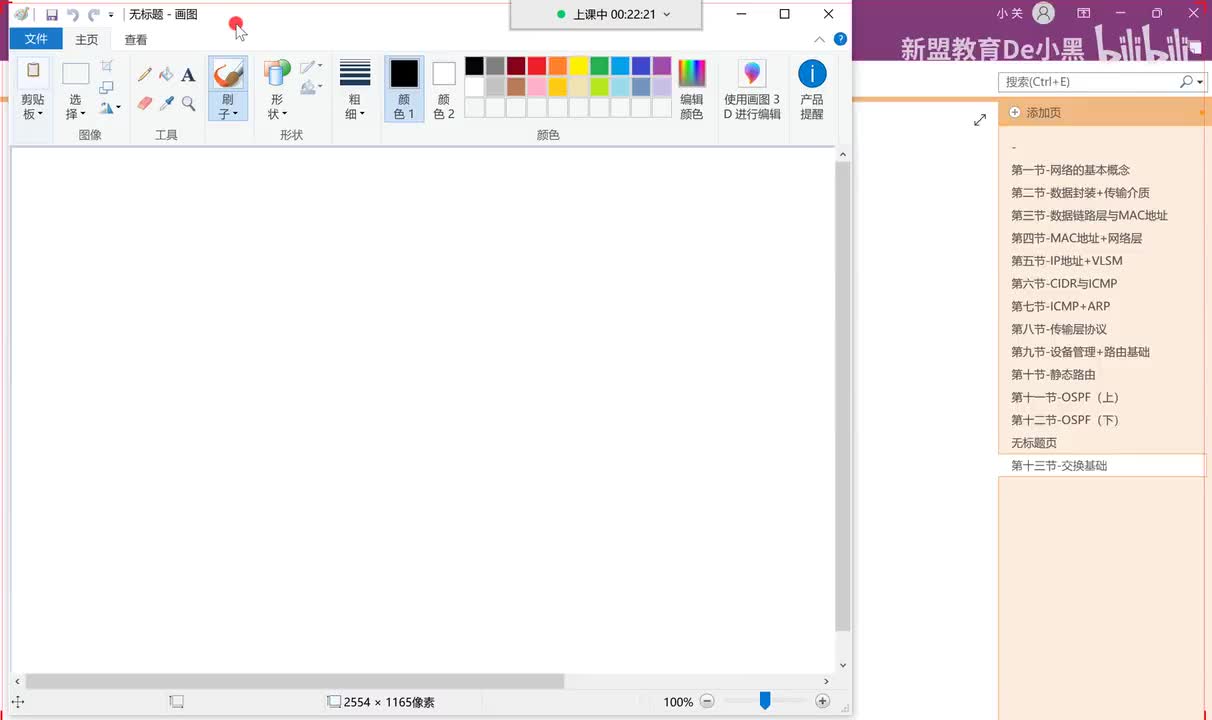The height and width of the screenshot is (720, 1212).
Task: Click the zoom slider handle
Action: click(765, 701)
